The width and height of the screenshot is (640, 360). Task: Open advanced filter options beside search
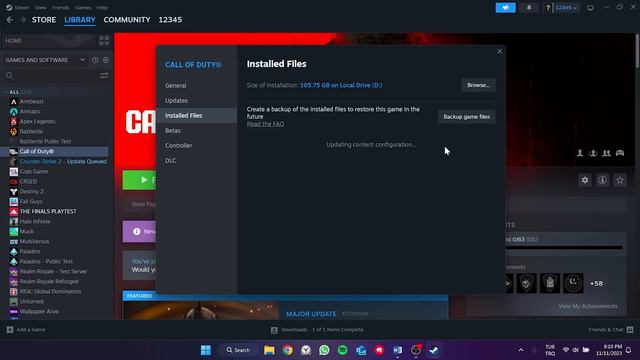(104, 76)
